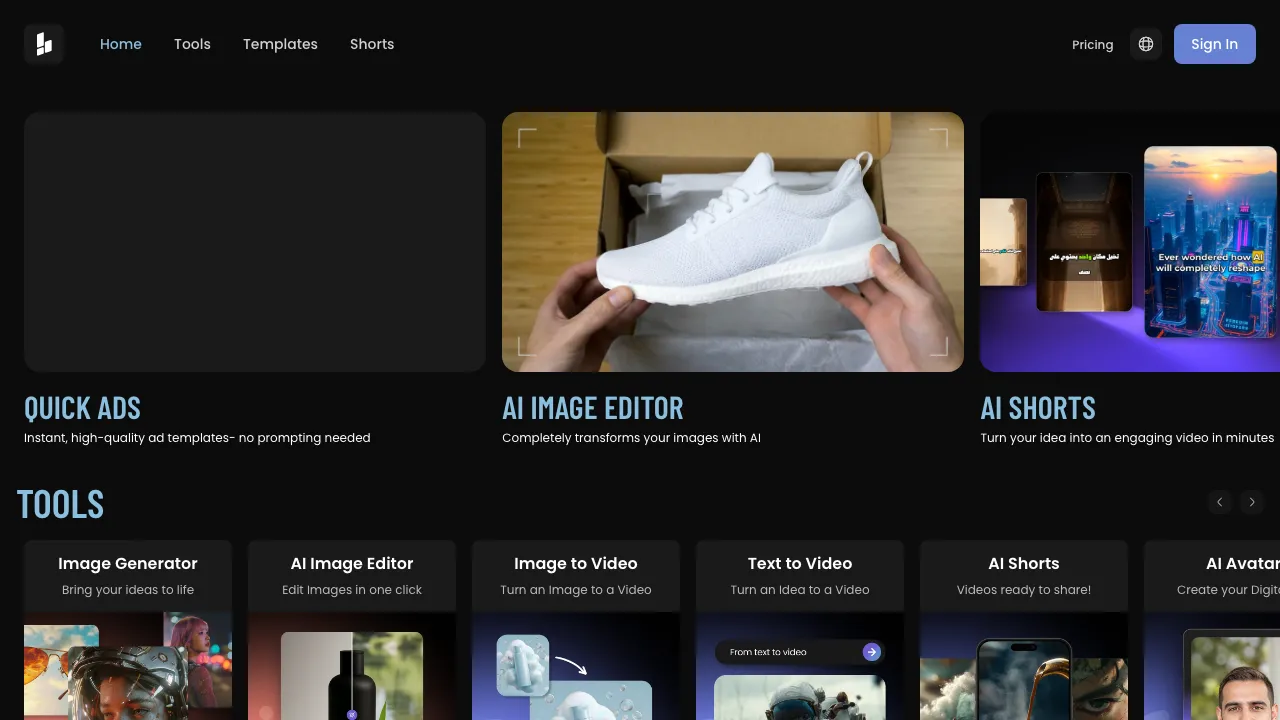This screenshot has height=720, width=1280.
Task: Open the AI Image Editor shoe banner
Action: (x=733, y=242)
